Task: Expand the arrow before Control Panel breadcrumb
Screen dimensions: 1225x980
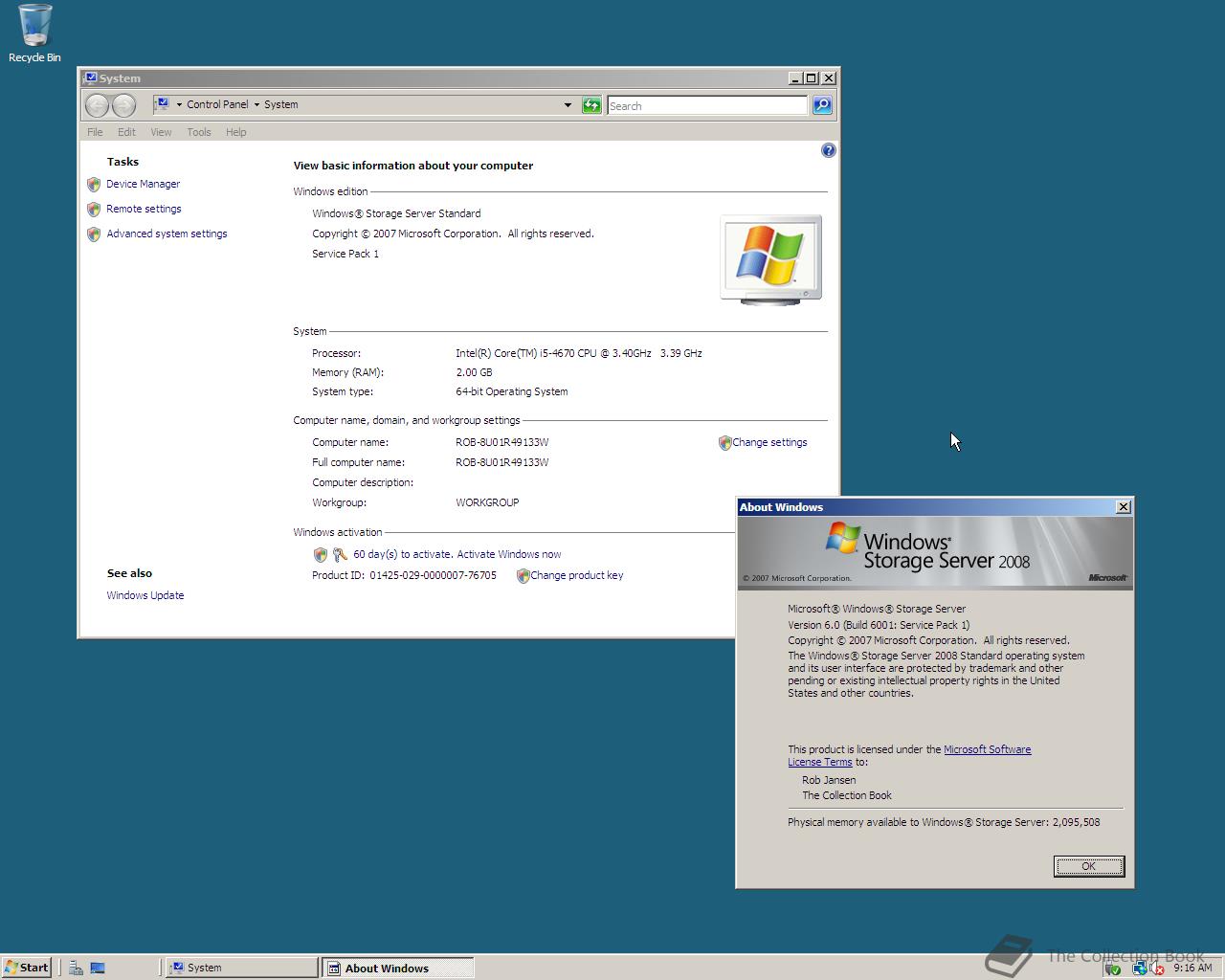Action: click(179, 105)
